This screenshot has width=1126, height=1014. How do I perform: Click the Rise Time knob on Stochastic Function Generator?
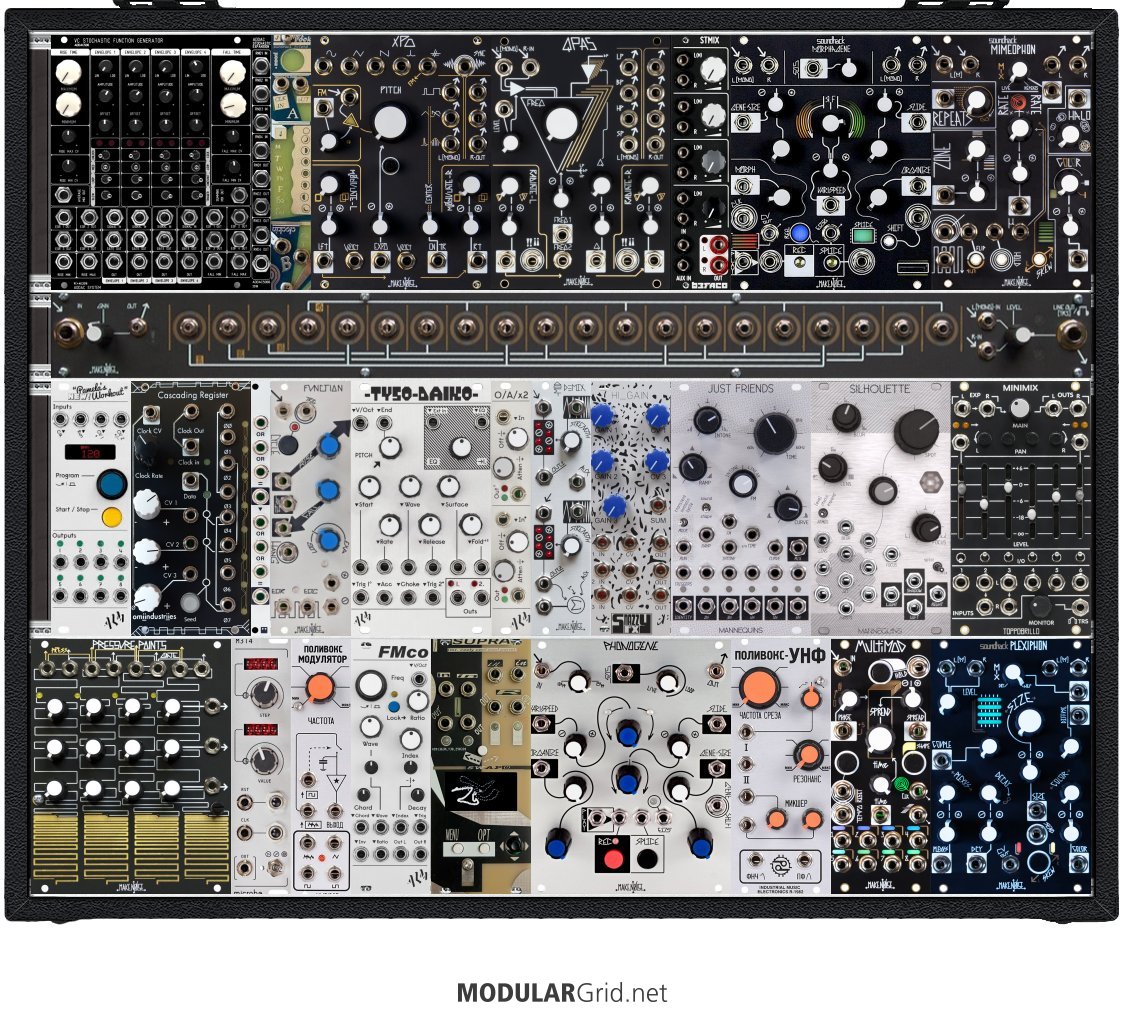(x=69, y=72)
